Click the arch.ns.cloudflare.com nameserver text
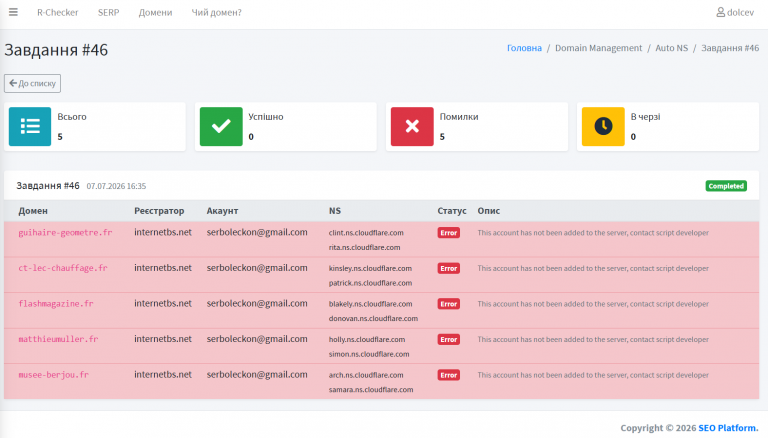Image resolution: width=768 pixels, height=438 pixels. click(x=366, y=375)
